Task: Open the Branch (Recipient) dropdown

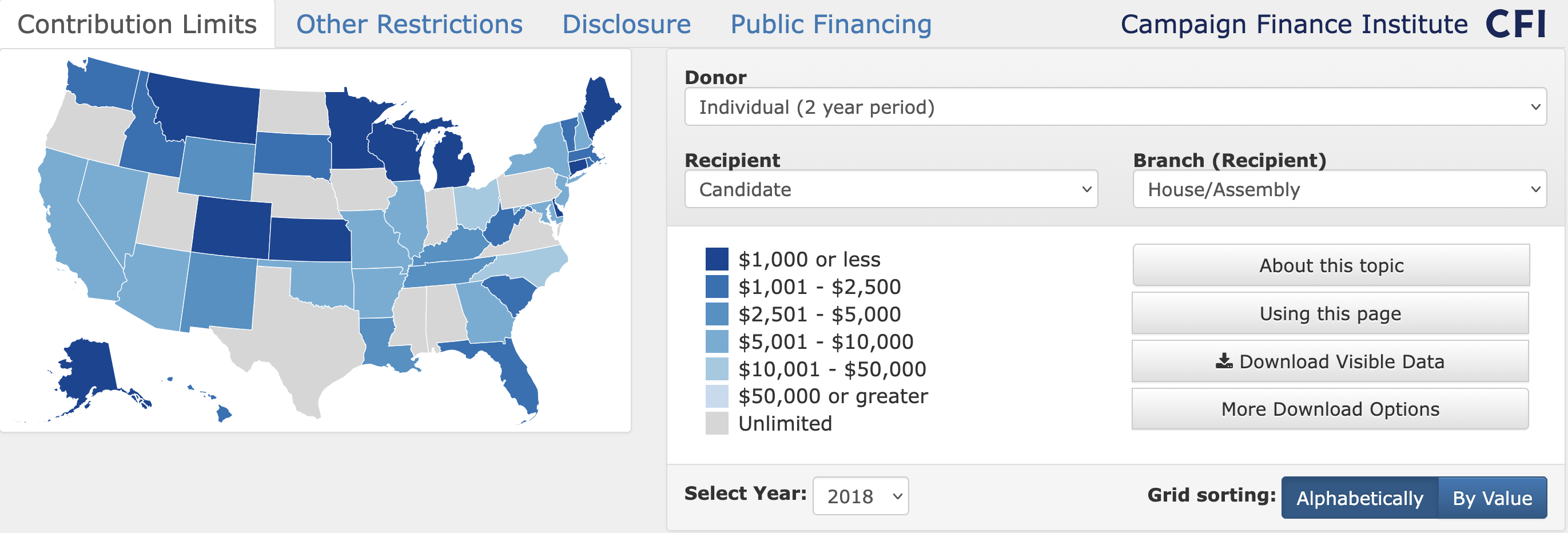Action: [1339, 189]
